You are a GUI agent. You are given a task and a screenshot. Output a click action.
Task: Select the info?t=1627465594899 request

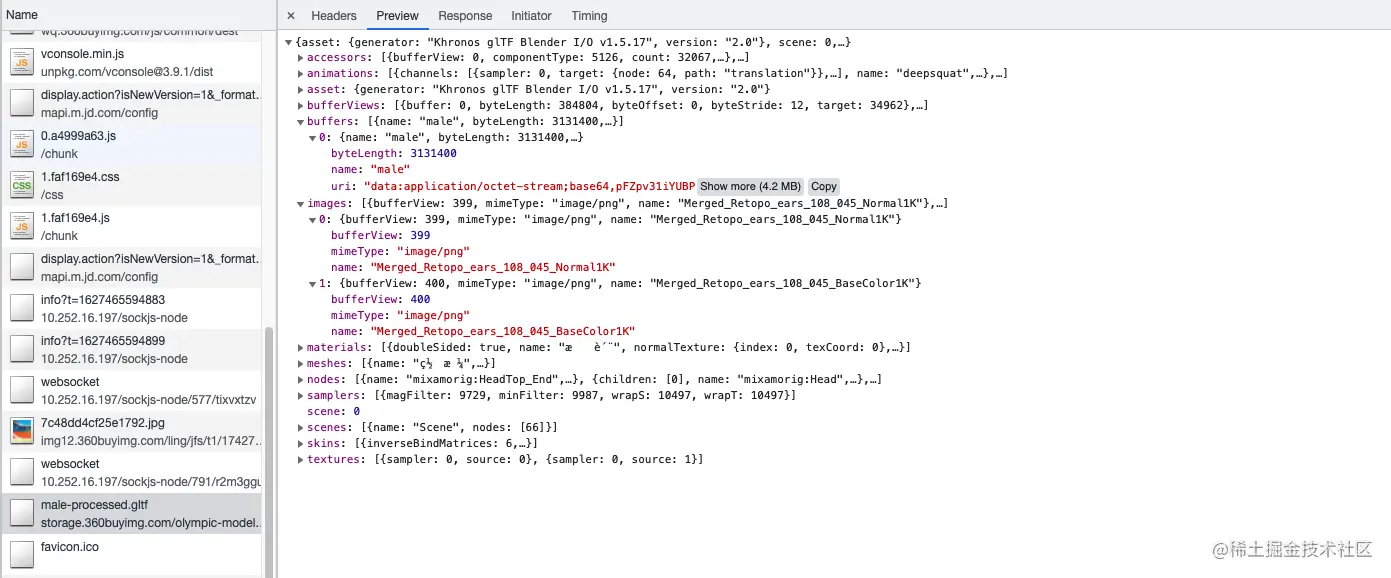coord(131,349)
